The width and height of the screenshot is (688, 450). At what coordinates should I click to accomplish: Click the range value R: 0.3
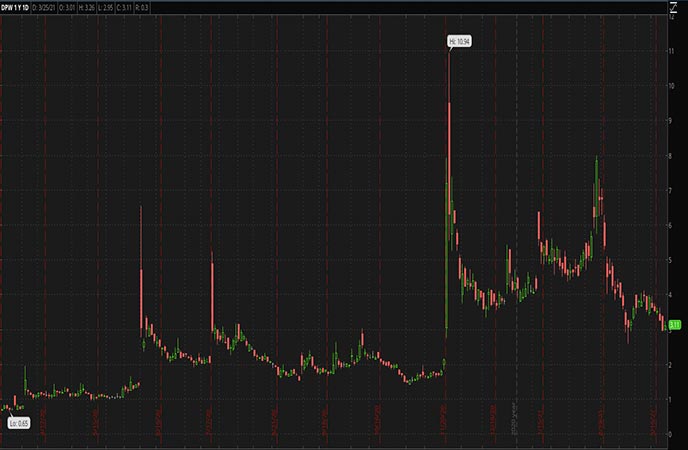coord(142,8)
